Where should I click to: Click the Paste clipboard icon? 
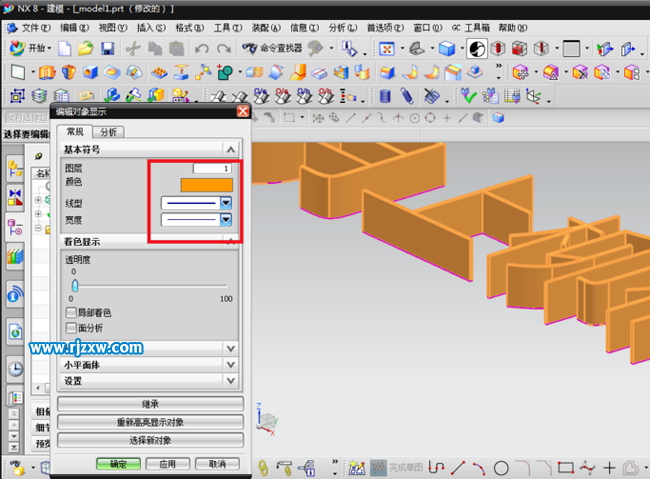(x=177, y=49)
